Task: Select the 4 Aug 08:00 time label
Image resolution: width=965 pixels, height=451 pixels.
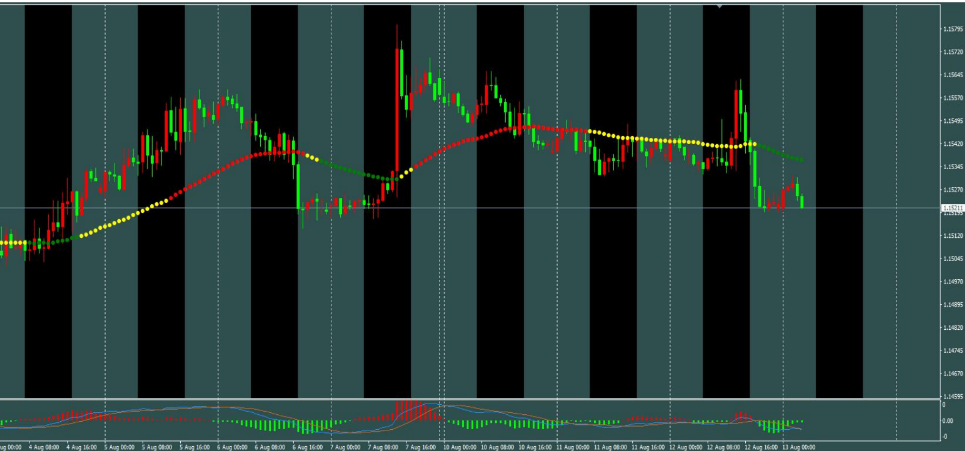Action: click(x=45, y=447)
